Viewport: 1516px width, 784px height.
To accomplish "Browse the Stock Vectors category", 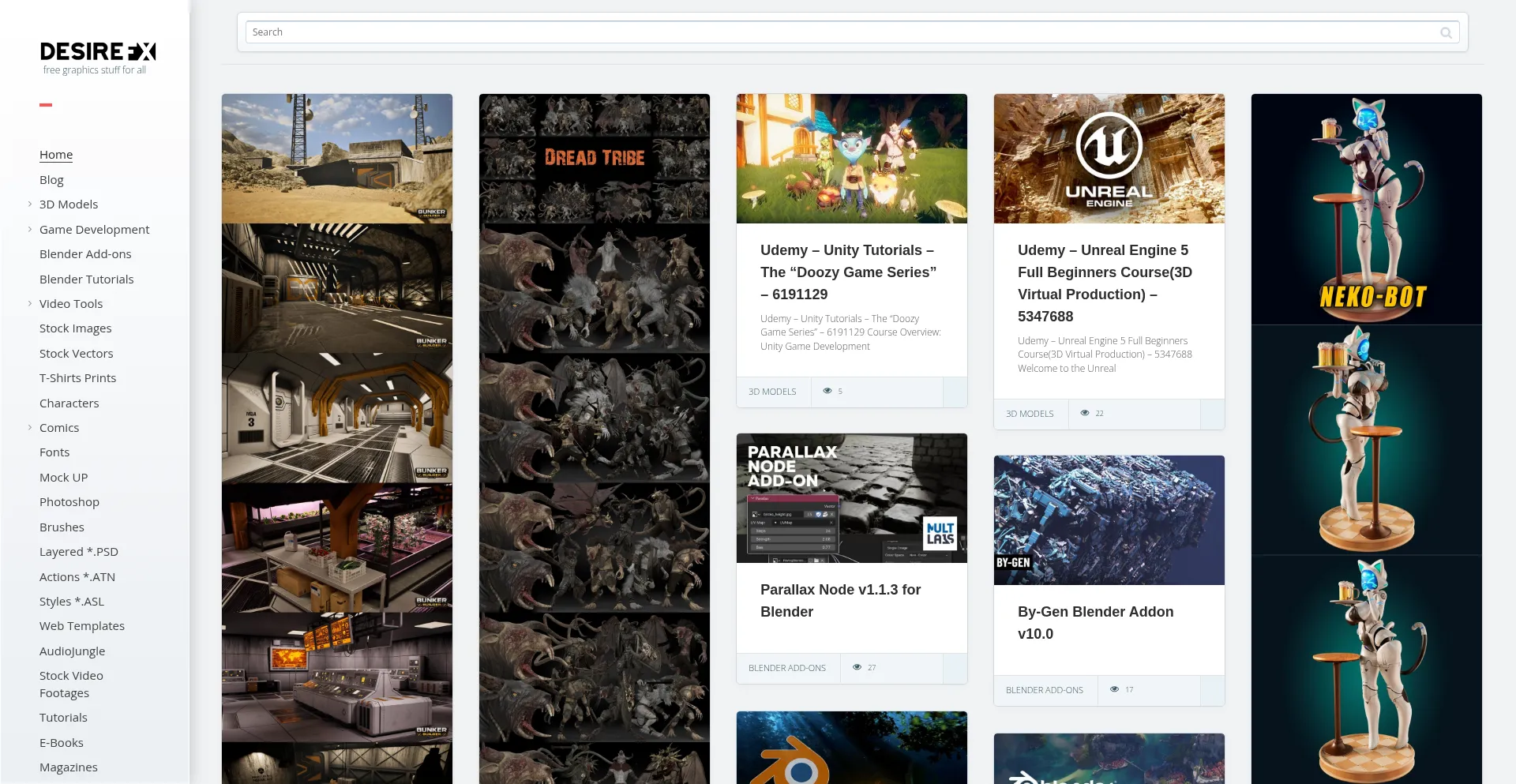I will pyautogui.click(x=77, y=354).
